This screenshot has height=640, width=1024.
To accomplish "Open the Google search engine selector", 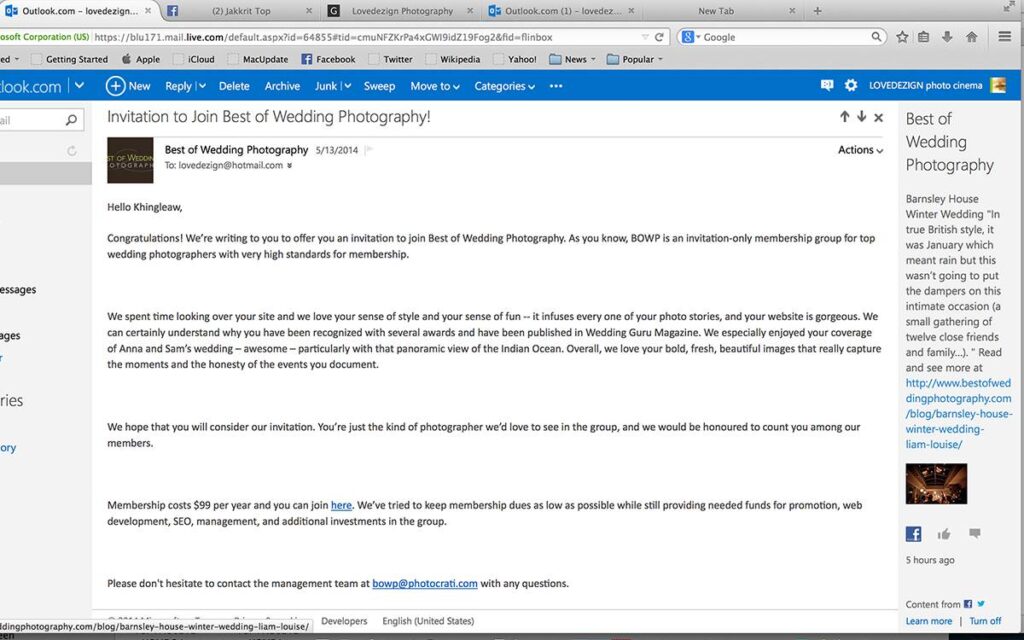I will (690, 37).
